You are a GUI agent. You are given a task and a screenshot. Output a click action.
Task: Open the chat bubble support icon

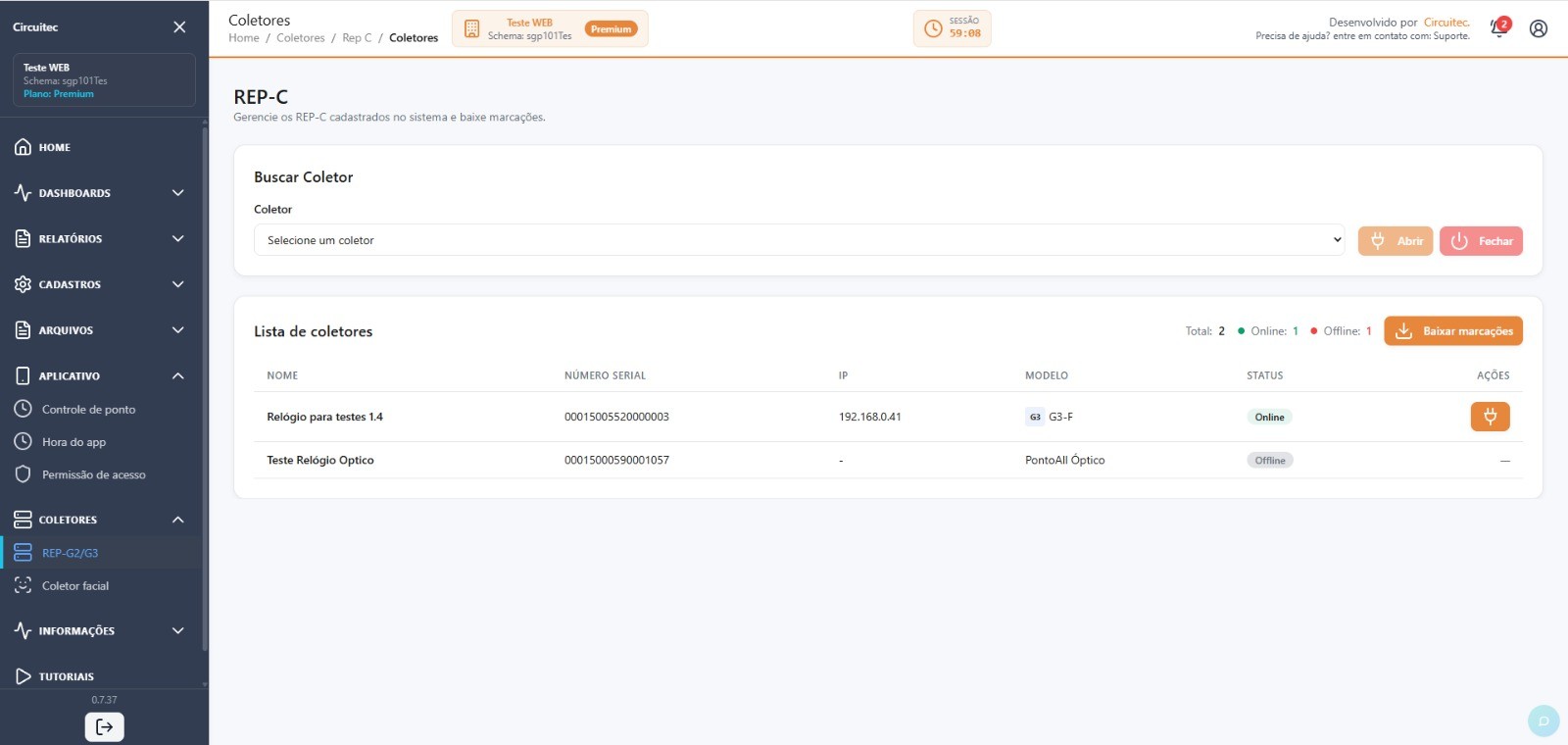point(1543,721)
